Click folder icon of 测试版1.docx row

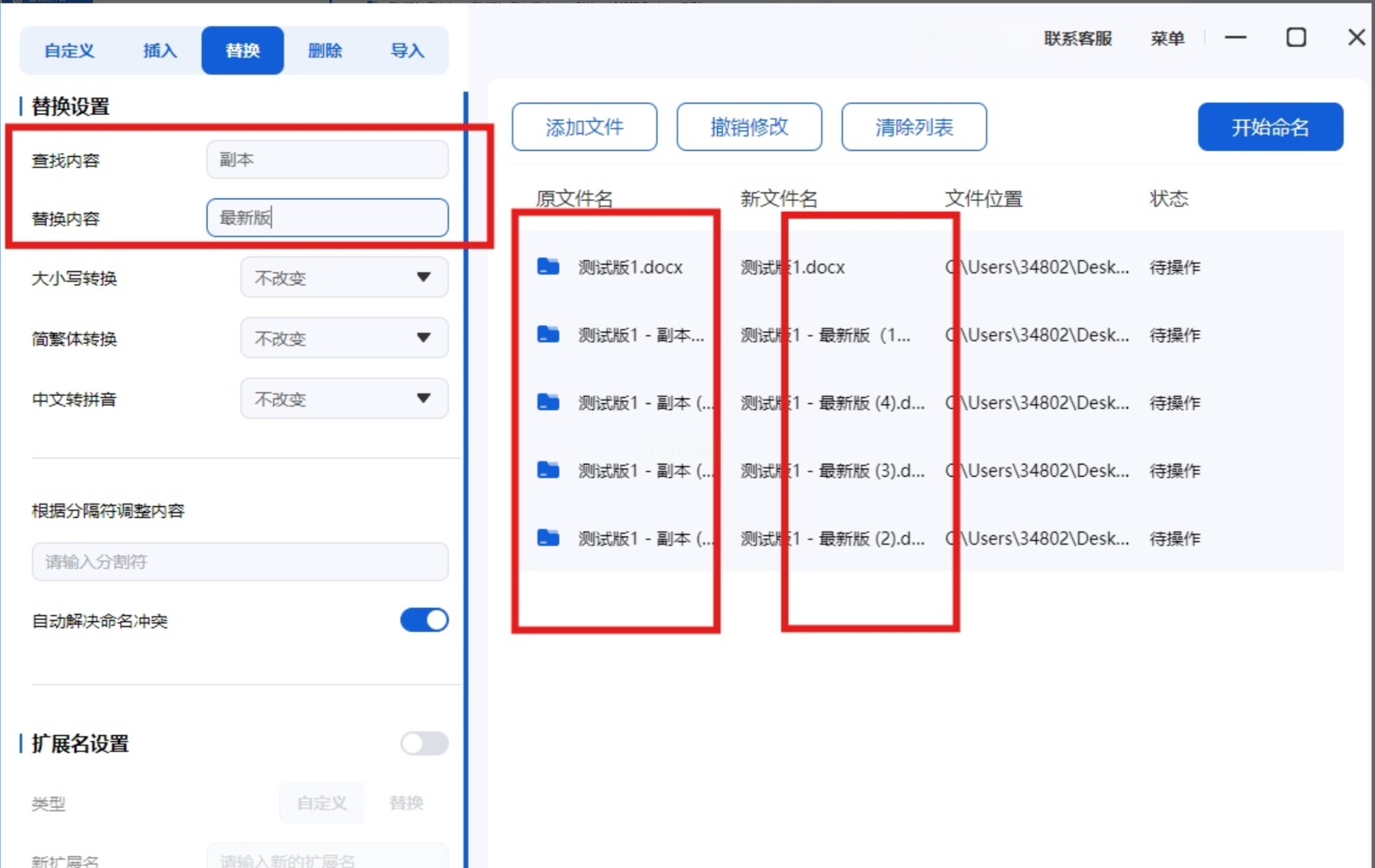pyautogui.click(x=548, y=267)
